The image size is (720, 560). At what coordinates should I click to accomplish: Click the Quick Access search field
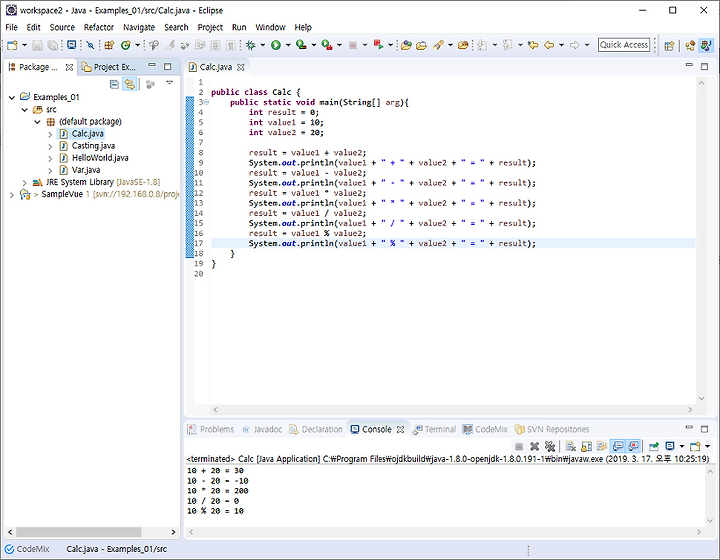pos(624,45)
